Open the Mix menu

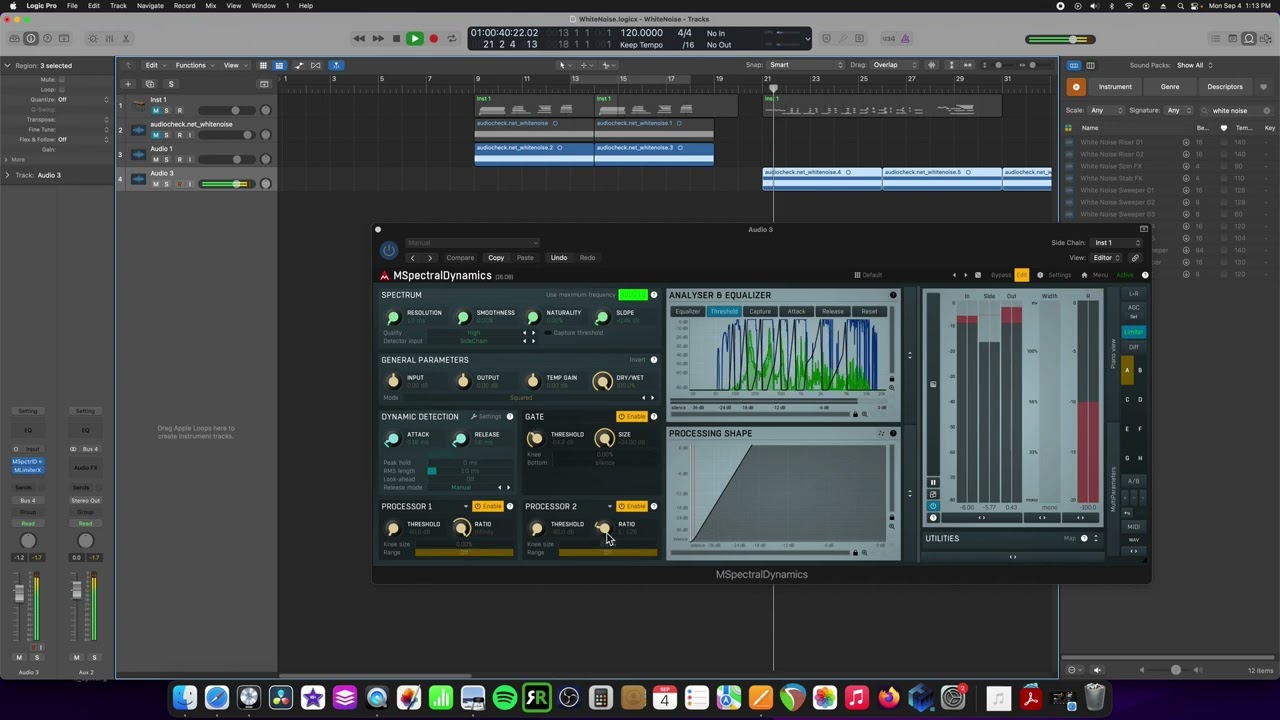pos(211,6)
